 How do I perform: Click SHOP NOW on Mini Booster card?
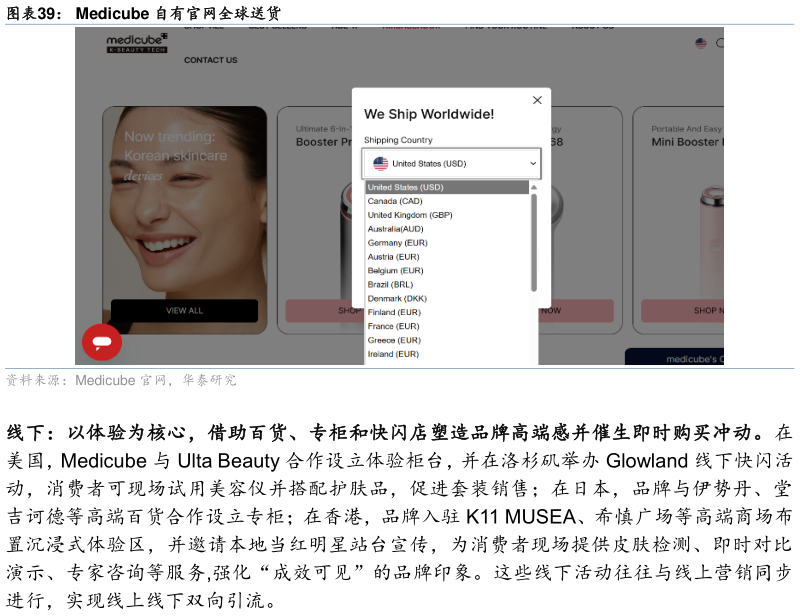683,310
